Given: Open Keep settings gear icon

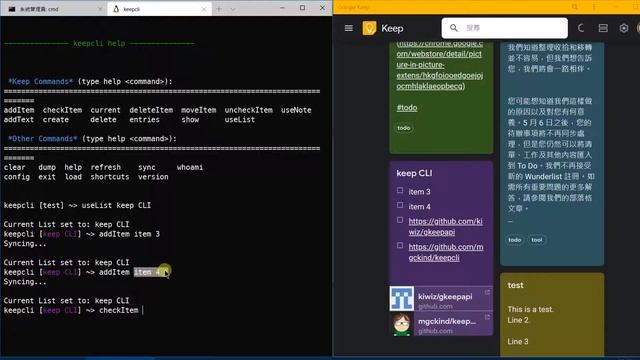Looking at the screenshot, I should (x=624, y=28).
